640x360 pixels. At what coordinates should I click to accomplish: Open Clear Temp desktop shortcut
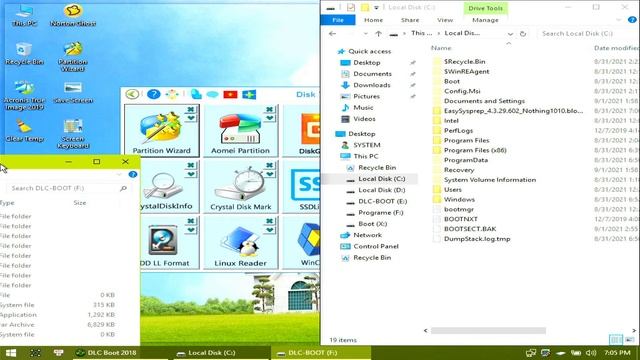24,131
